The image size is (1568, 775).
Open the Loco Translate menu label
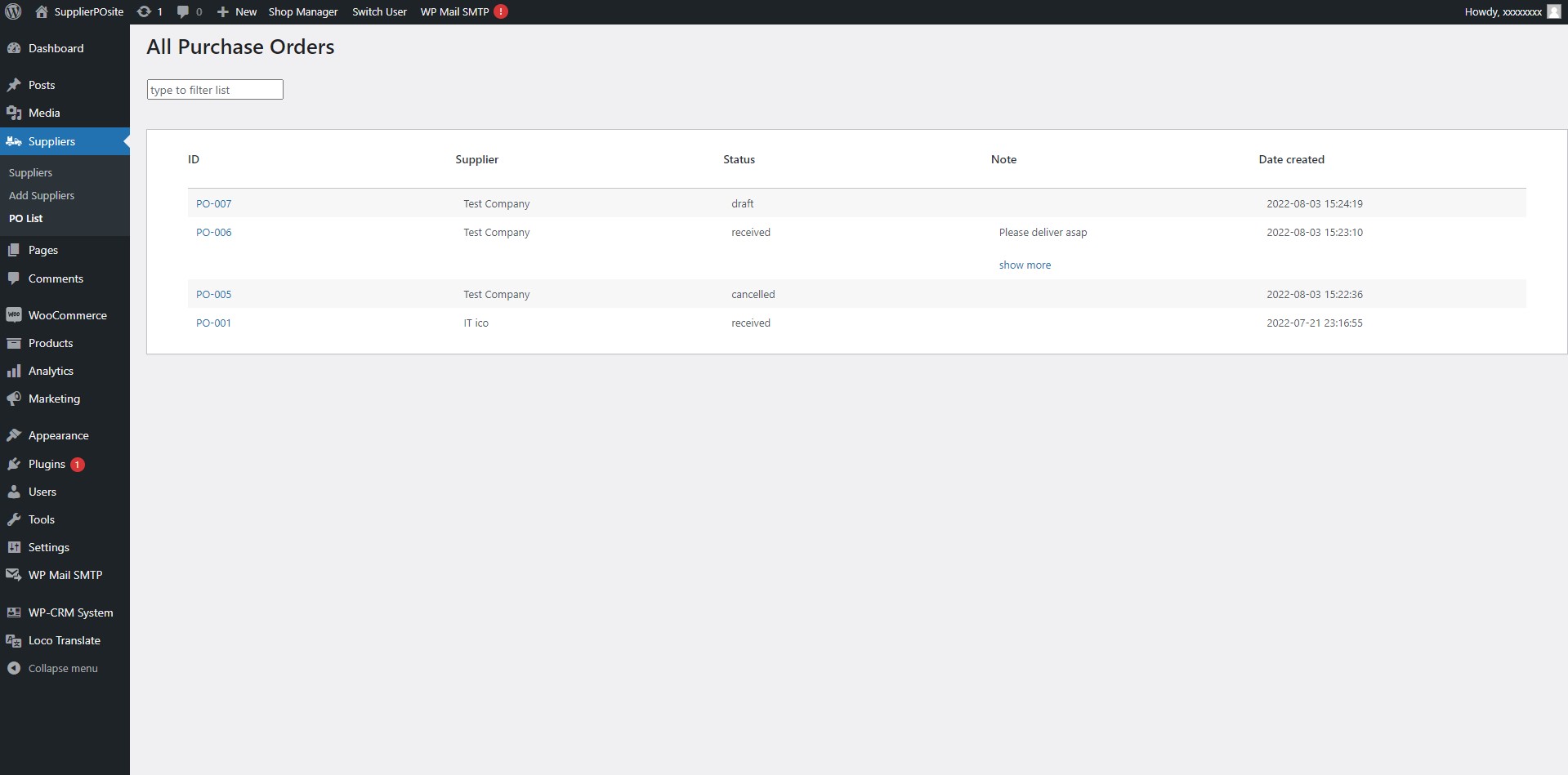(x=65, y=640)
